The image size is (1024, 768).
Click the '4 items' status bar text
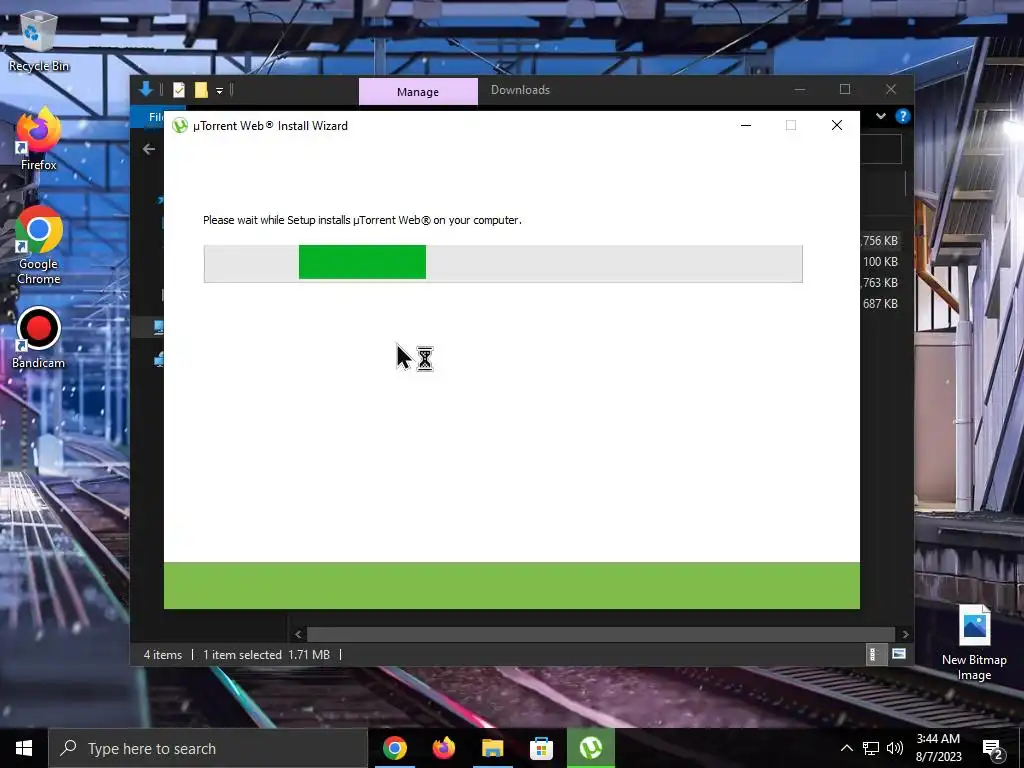pos(163,654)
